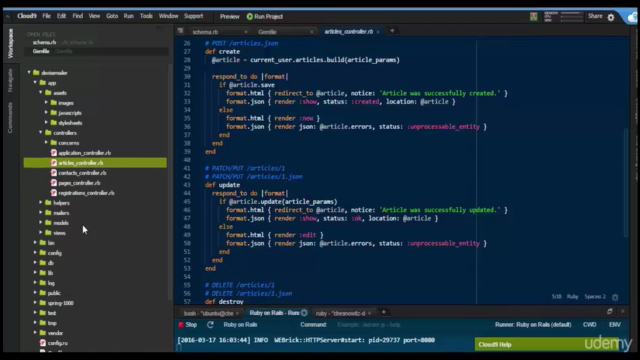Expand the mailers folder

pyautogui.click(x=41, y=213)
